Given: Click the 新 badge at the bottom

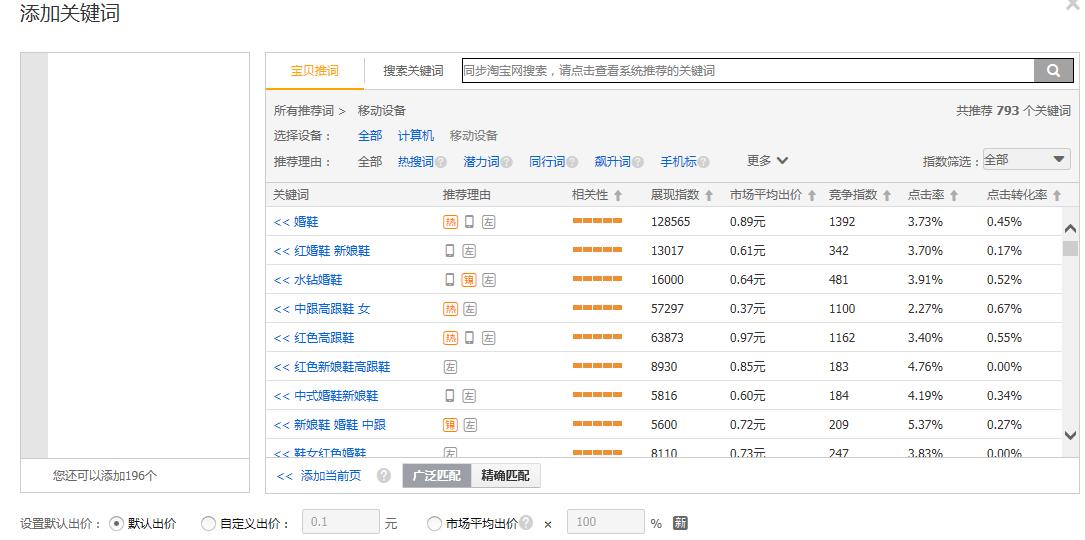Looking at the screenshot, I should click(x=680, y=523).
